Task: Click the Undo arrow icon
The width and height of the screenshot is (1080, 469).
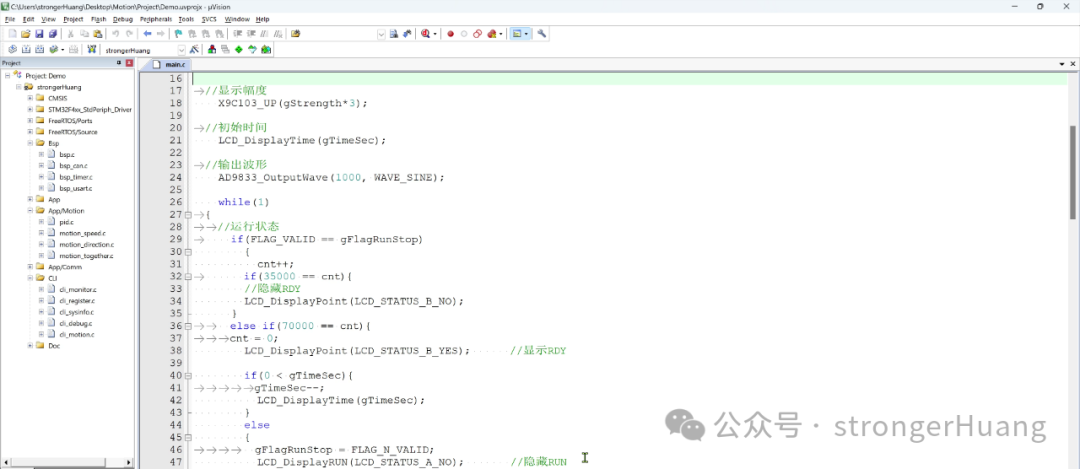Action: (x=115, y=33)
